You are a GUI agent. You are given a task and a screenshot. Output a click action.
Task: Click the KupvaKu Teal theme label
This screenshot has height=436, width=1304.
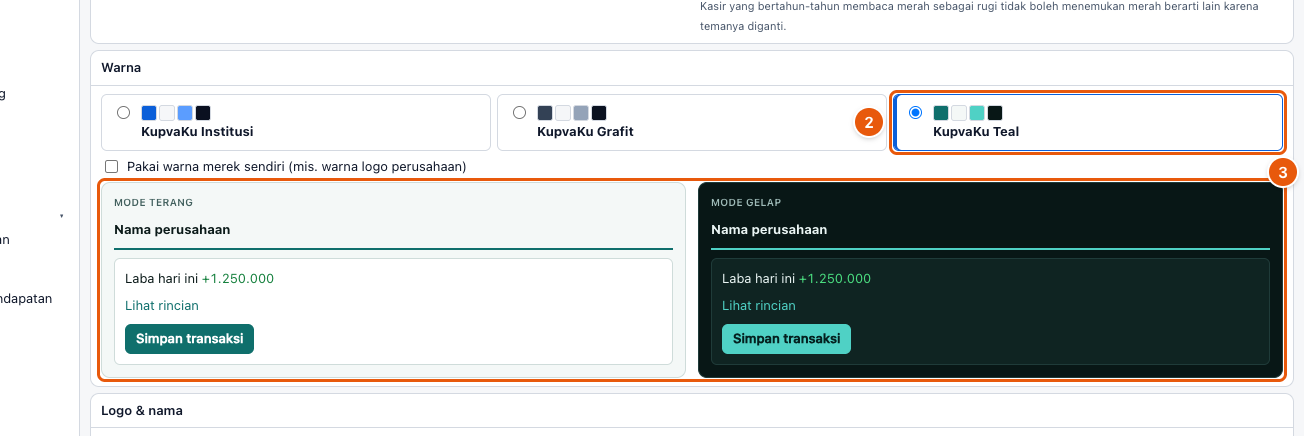976,131
